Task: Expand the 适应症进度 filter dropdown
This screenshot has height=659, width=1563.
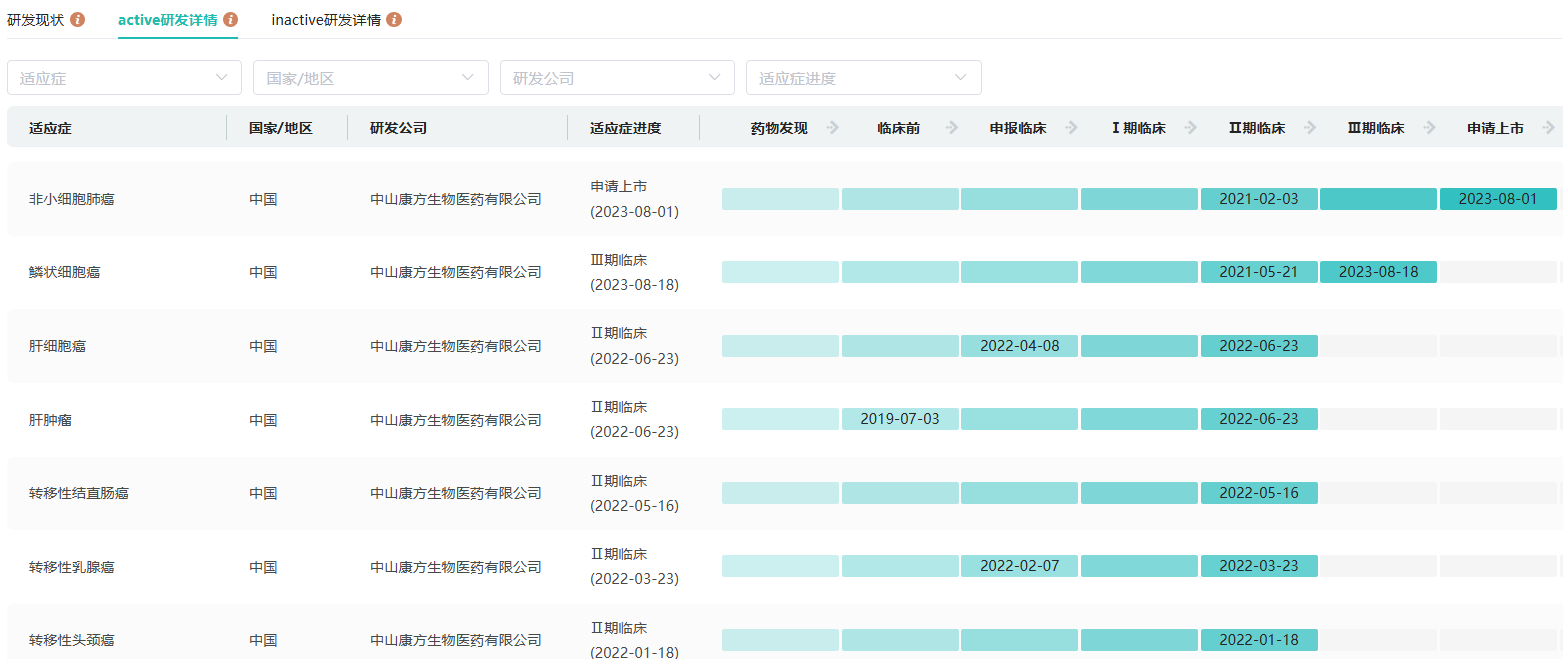Action: [863, 78]
